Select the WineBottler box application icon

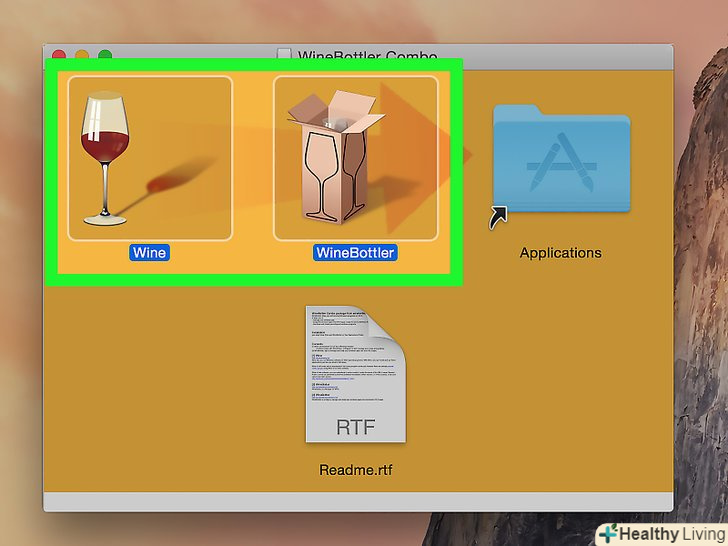coord(356,158)
